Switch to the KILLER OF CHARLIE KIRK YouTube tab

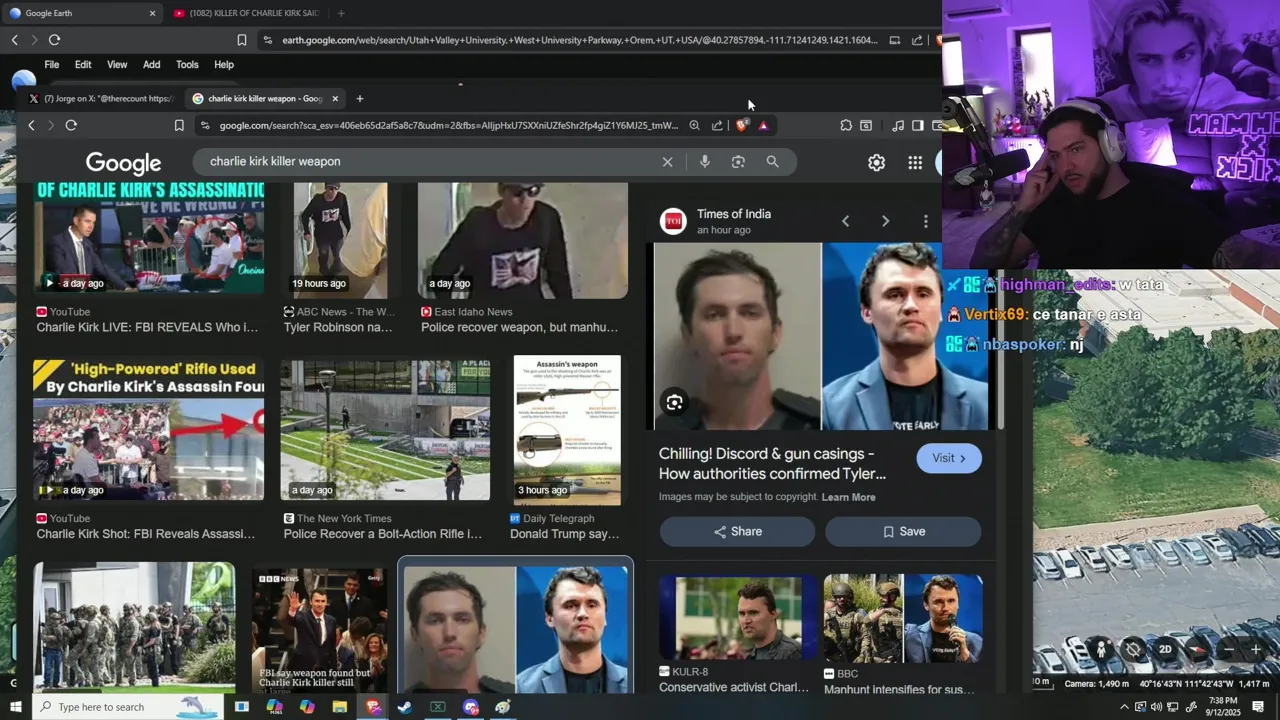click(248, 13)
